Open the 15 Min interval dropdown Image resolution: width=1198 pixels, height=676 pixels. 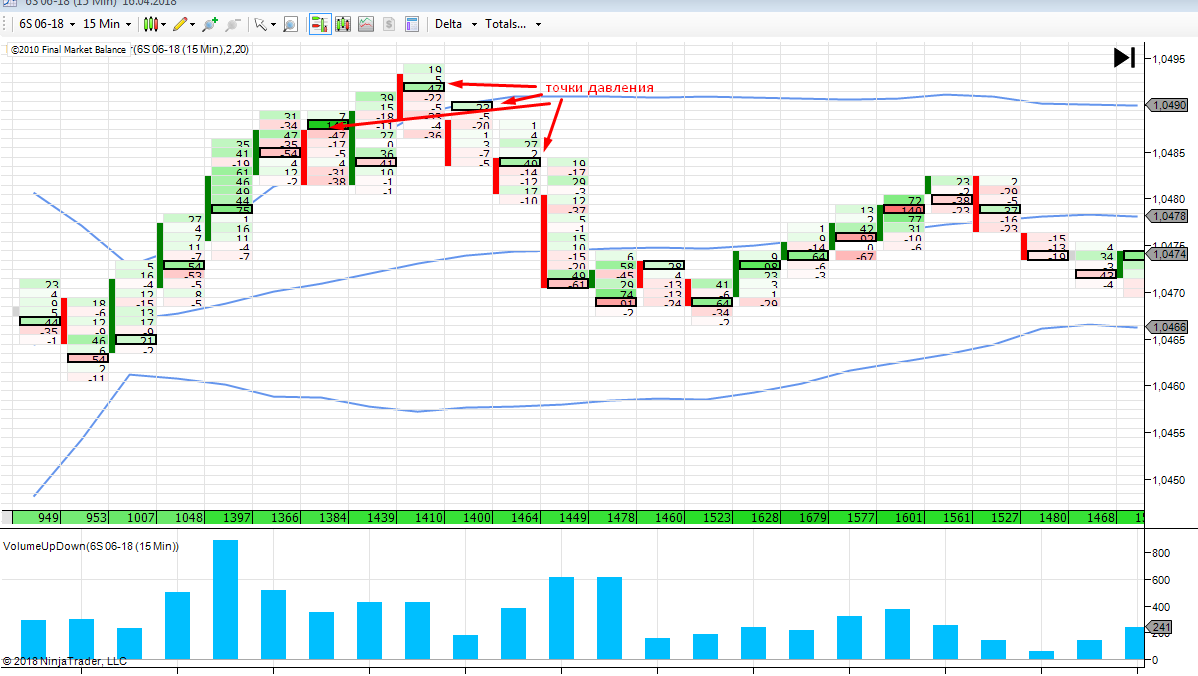(x=107, y=24)
